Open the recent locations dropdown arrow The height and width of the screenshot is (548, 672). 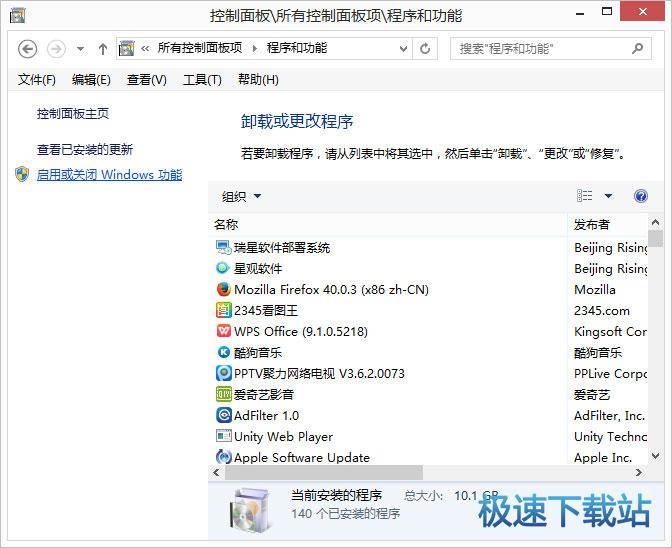tap(80, 49)
